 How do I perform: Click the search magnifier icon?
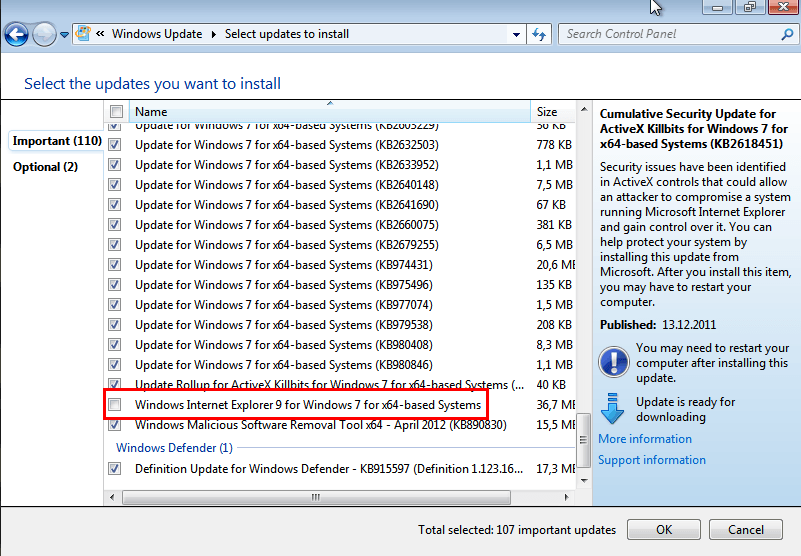coord(787,34)
